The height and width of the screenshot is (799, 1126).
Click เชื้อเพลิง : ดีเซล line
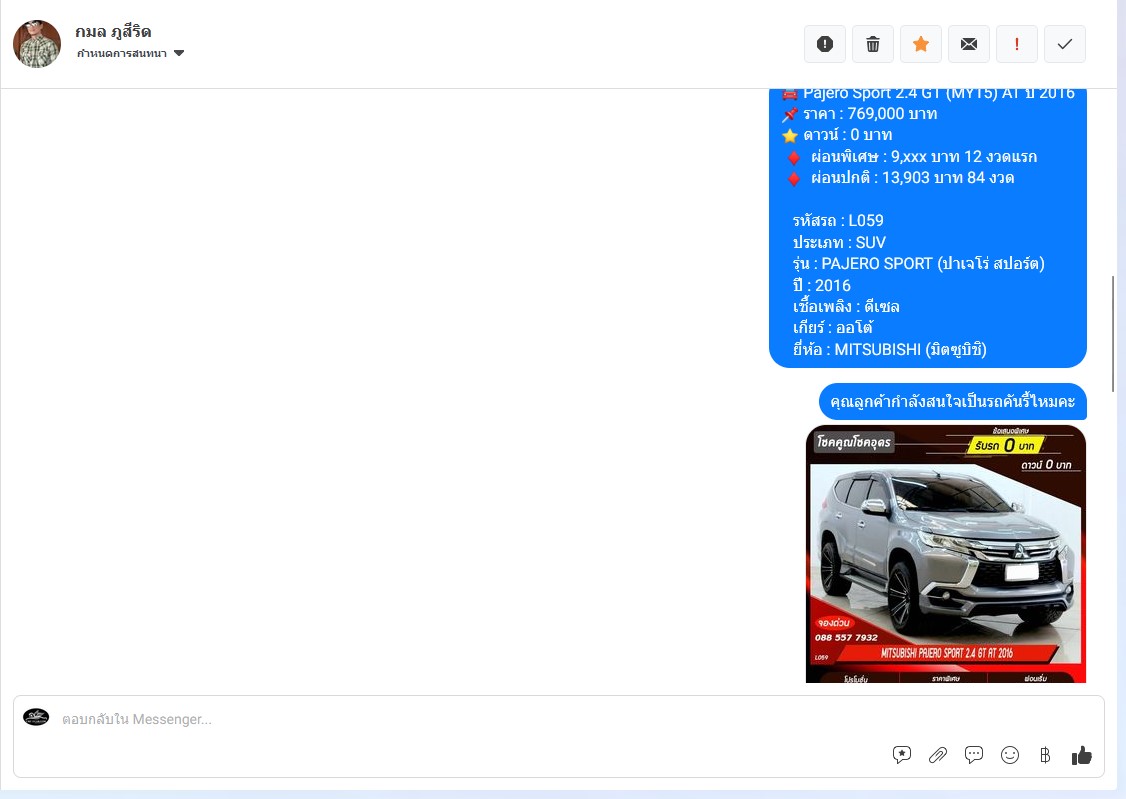point(846,307)
